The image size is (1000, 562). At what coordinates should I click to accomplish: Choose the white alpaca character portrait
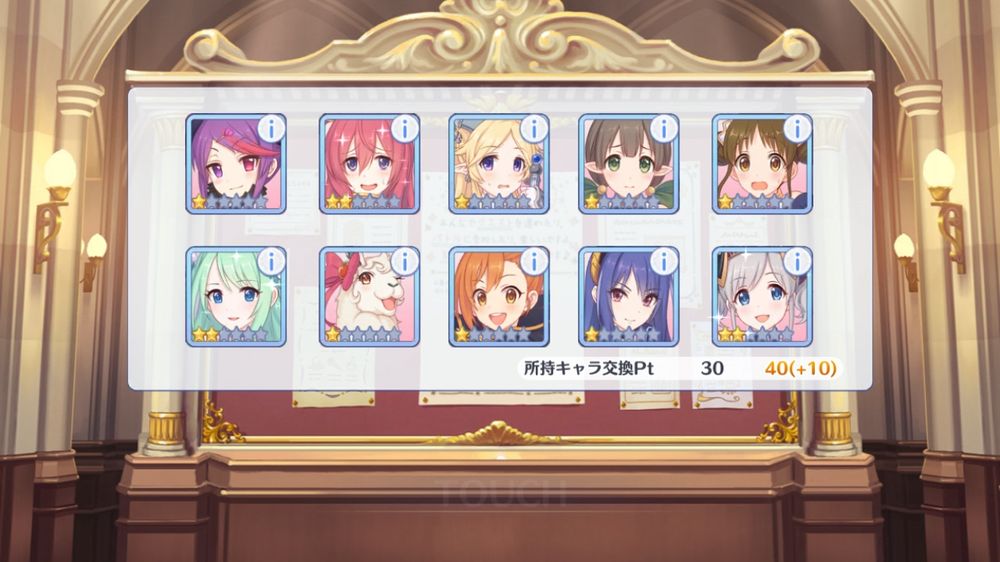(x=369, y=297)
